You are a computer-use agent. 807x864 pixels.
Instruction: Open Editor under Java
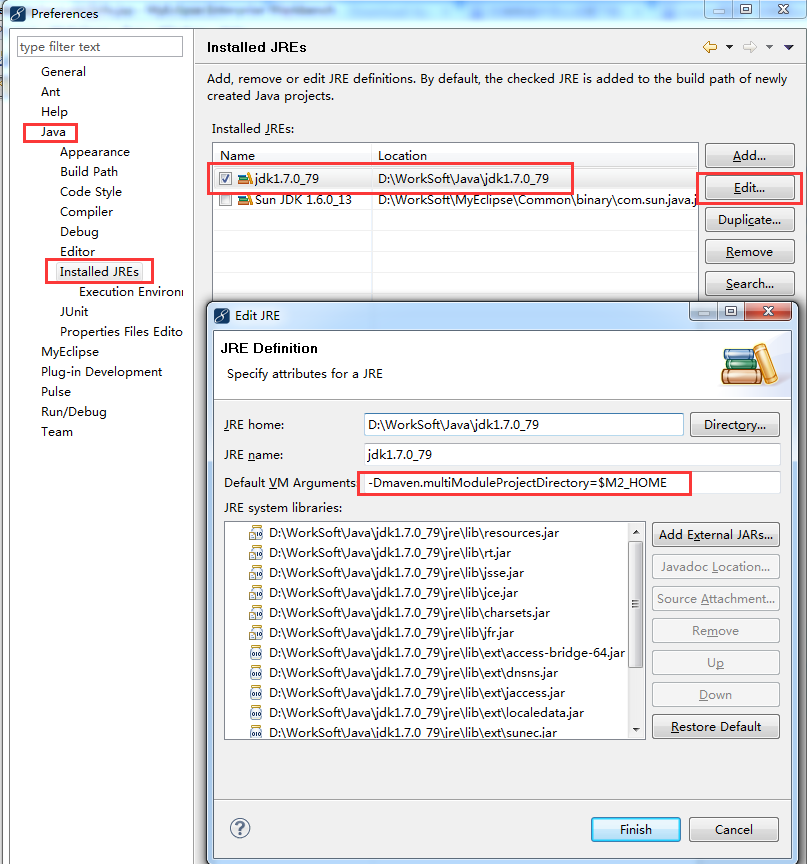[x=77, y=252]
